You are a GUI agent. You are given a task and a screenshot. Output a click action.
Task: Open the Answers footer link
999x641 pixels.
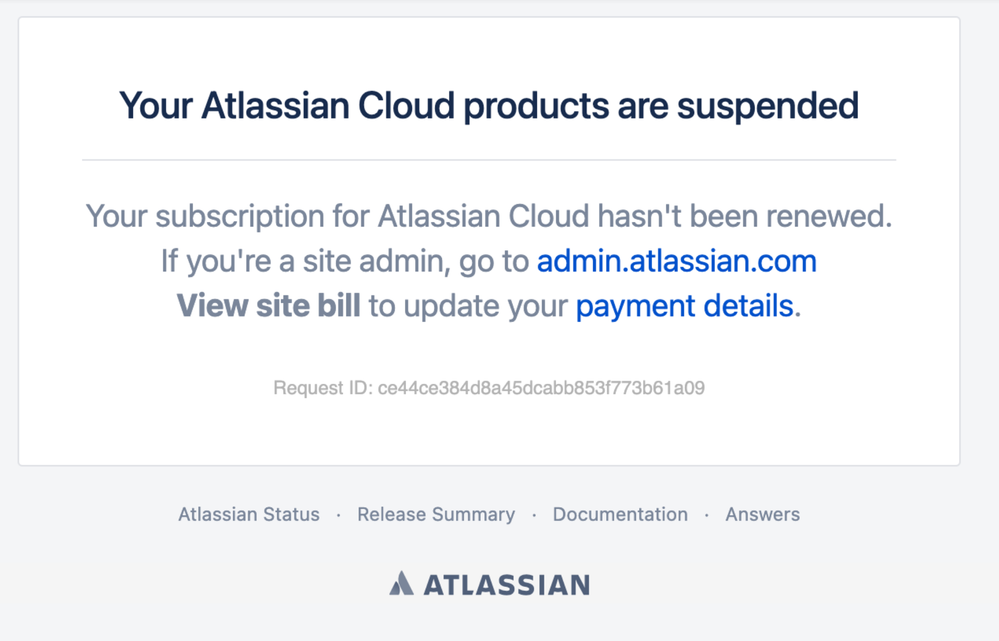click(x=762, y=514)
